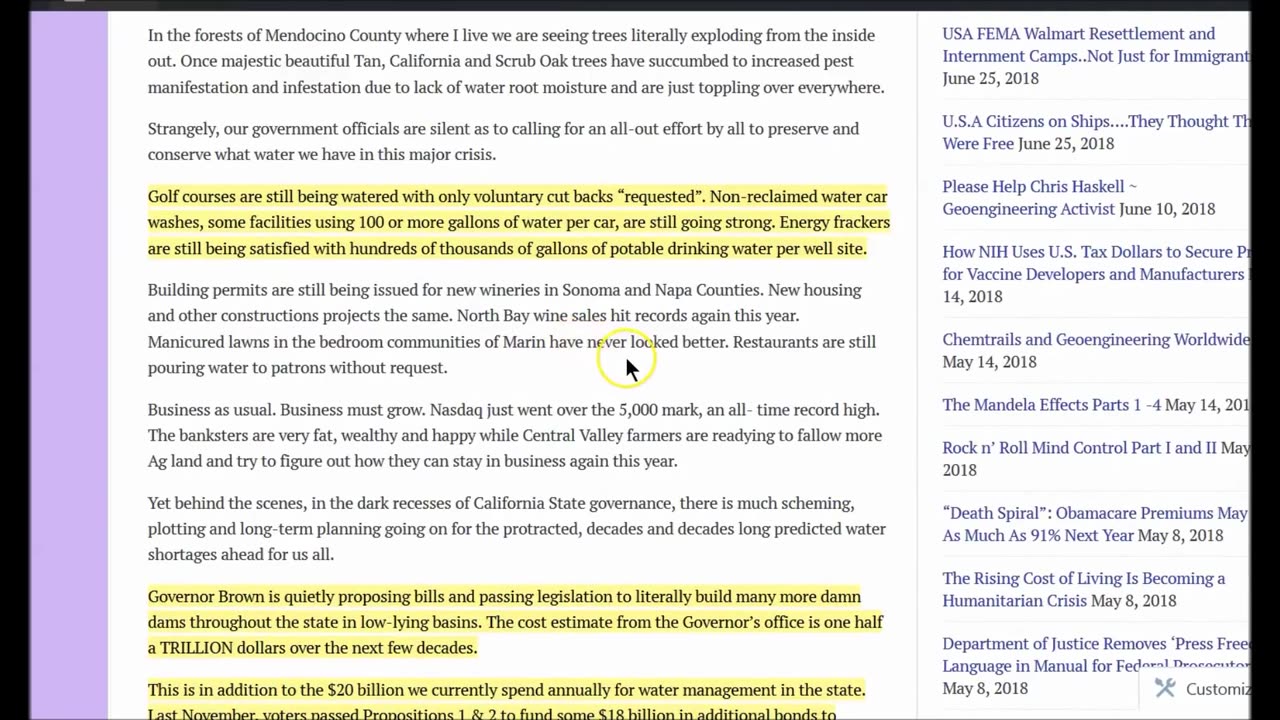Open the Customize wrench icon
Screen dimensions: 1280x720
coord(1165,688)
